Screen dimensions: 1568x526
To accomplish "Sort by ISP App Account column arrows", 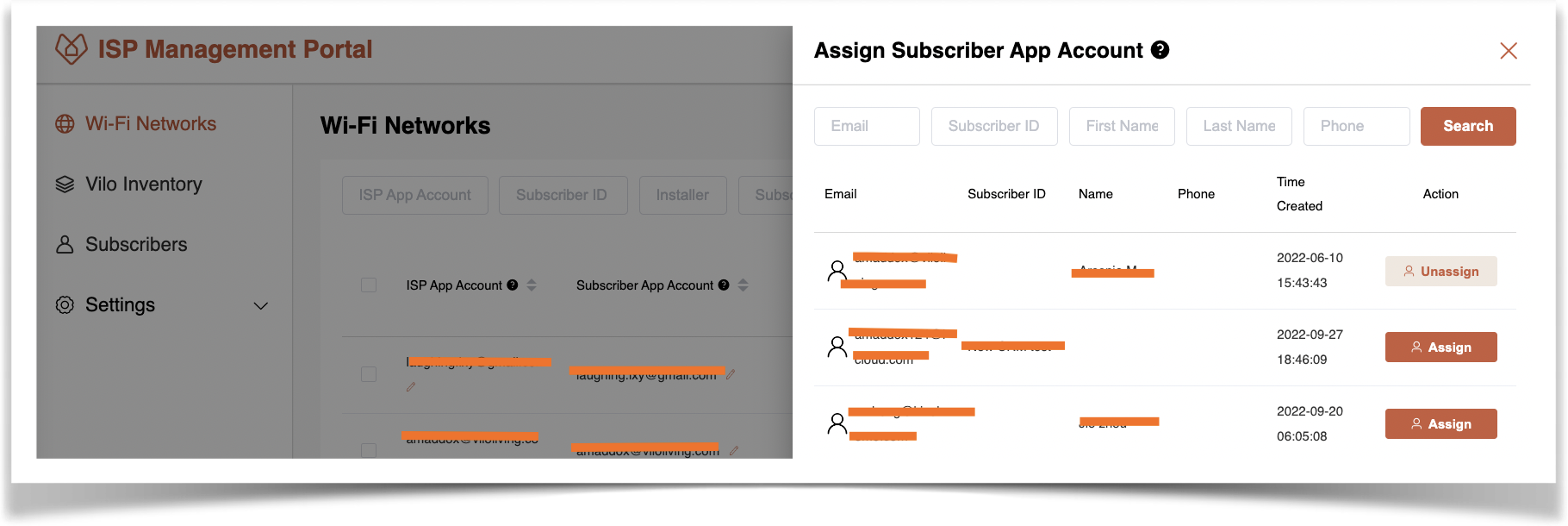I will point(532,285).
